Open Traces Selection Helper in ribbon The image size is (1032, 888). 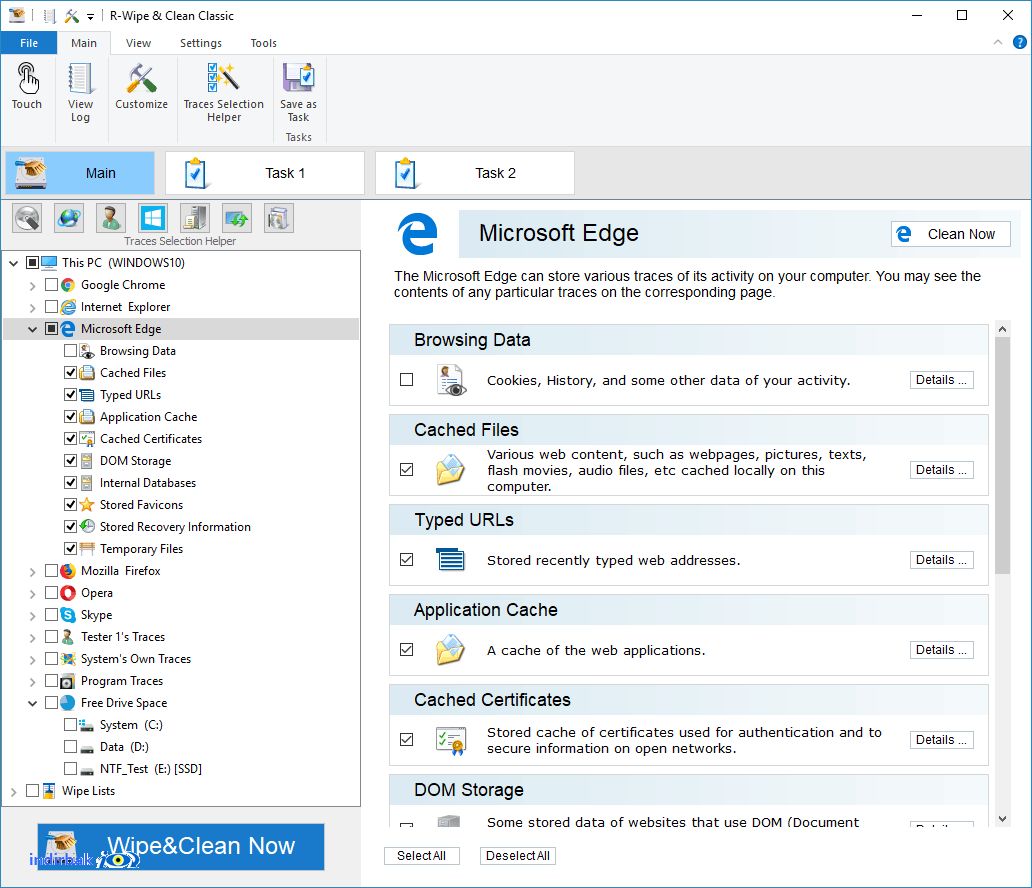point(224,93)
